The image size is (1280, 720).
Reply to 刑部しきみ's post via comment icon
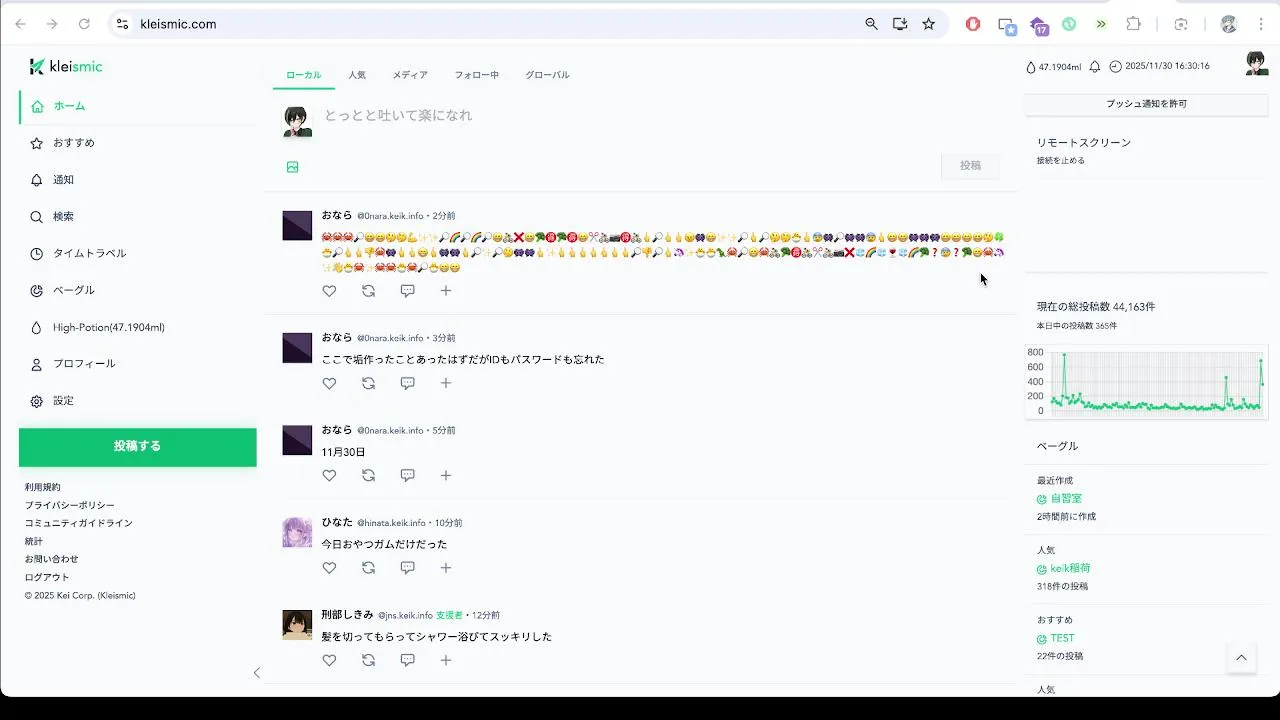point(407,661)
